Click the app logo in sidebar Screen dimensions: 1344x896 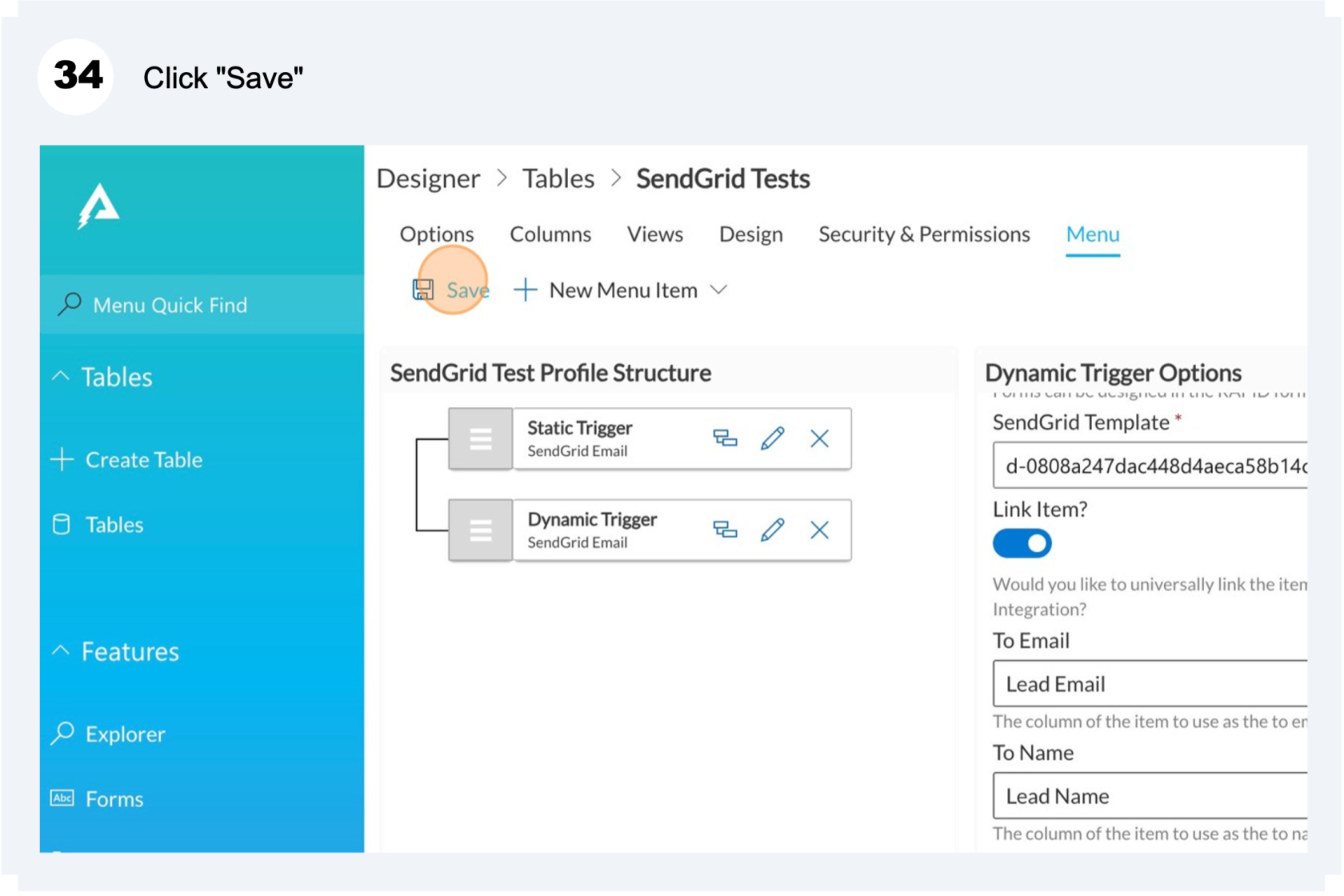pos(98,206)
